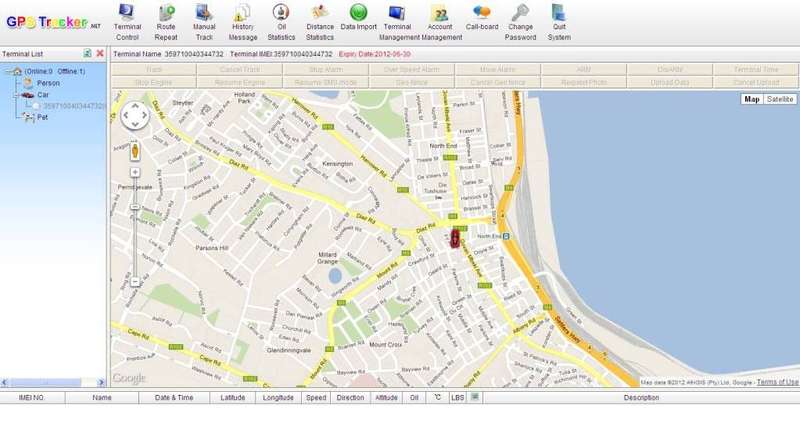The width and height of the screenshot is (800, 442).
Task: Collapse the root Online/Offline tree node
Action: point(8,71)
